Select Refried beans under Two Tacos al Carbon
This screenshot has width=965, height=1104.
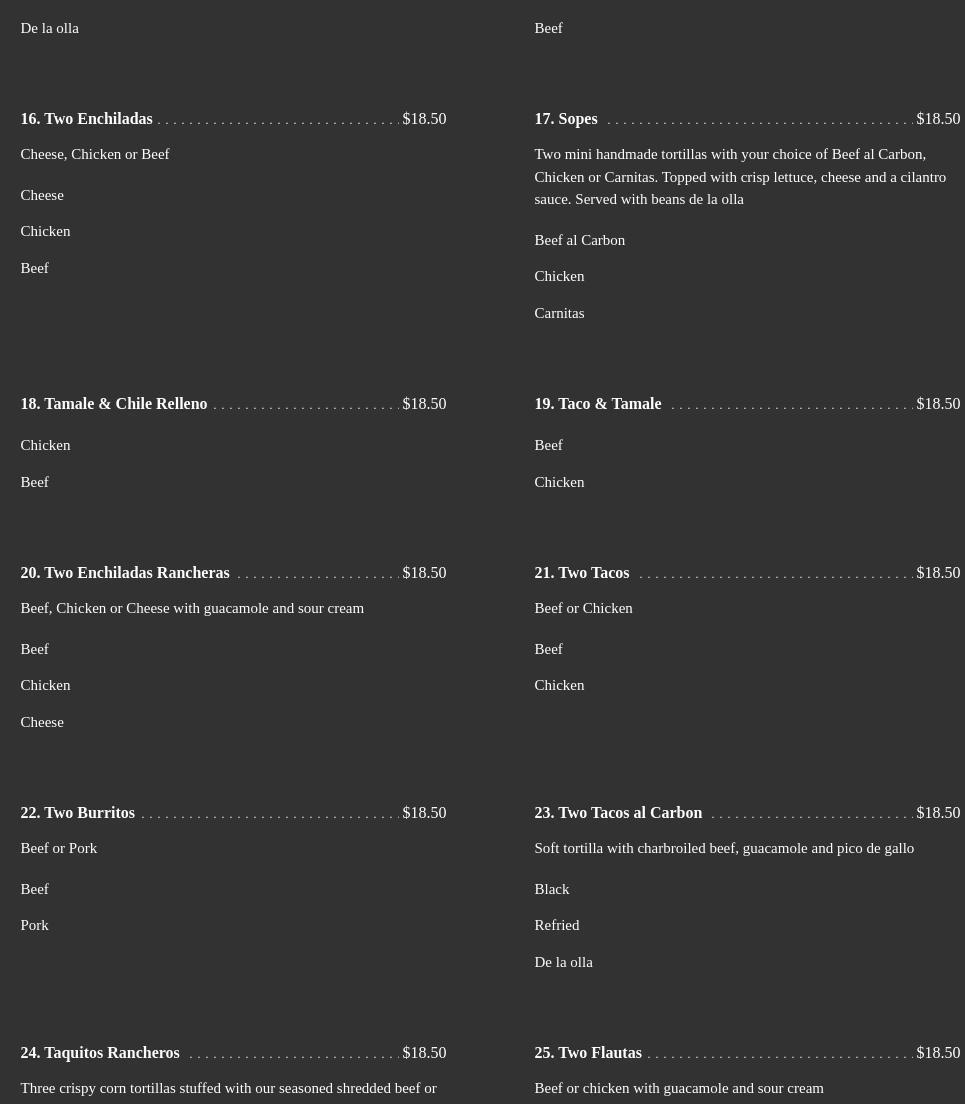556,925
